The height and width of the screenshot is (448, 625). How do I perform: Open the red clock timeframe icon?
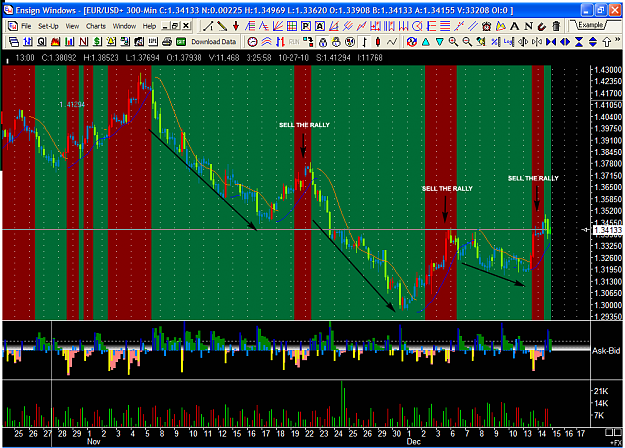252,42
